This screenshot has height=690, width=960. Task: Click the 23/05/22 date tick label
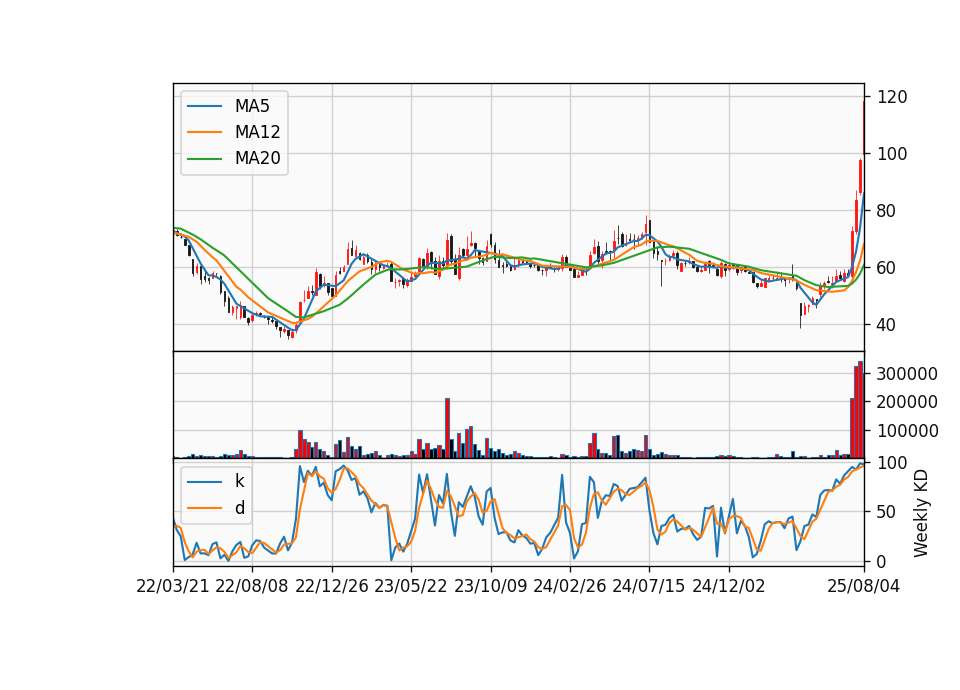pyautogui.click(x=411, y=586)
